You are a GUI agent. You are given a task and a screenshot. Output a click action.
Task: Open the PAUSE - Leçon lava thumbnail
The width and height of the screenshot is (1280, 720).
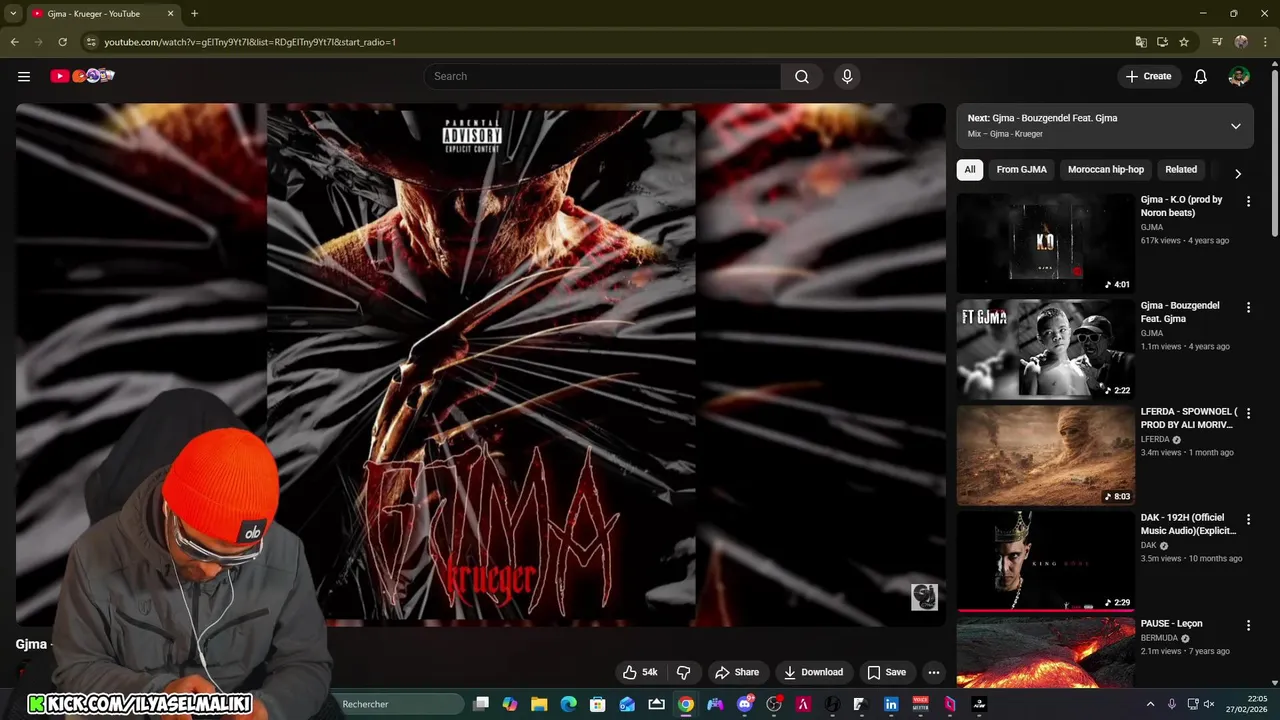click(x=1045, y=652)
